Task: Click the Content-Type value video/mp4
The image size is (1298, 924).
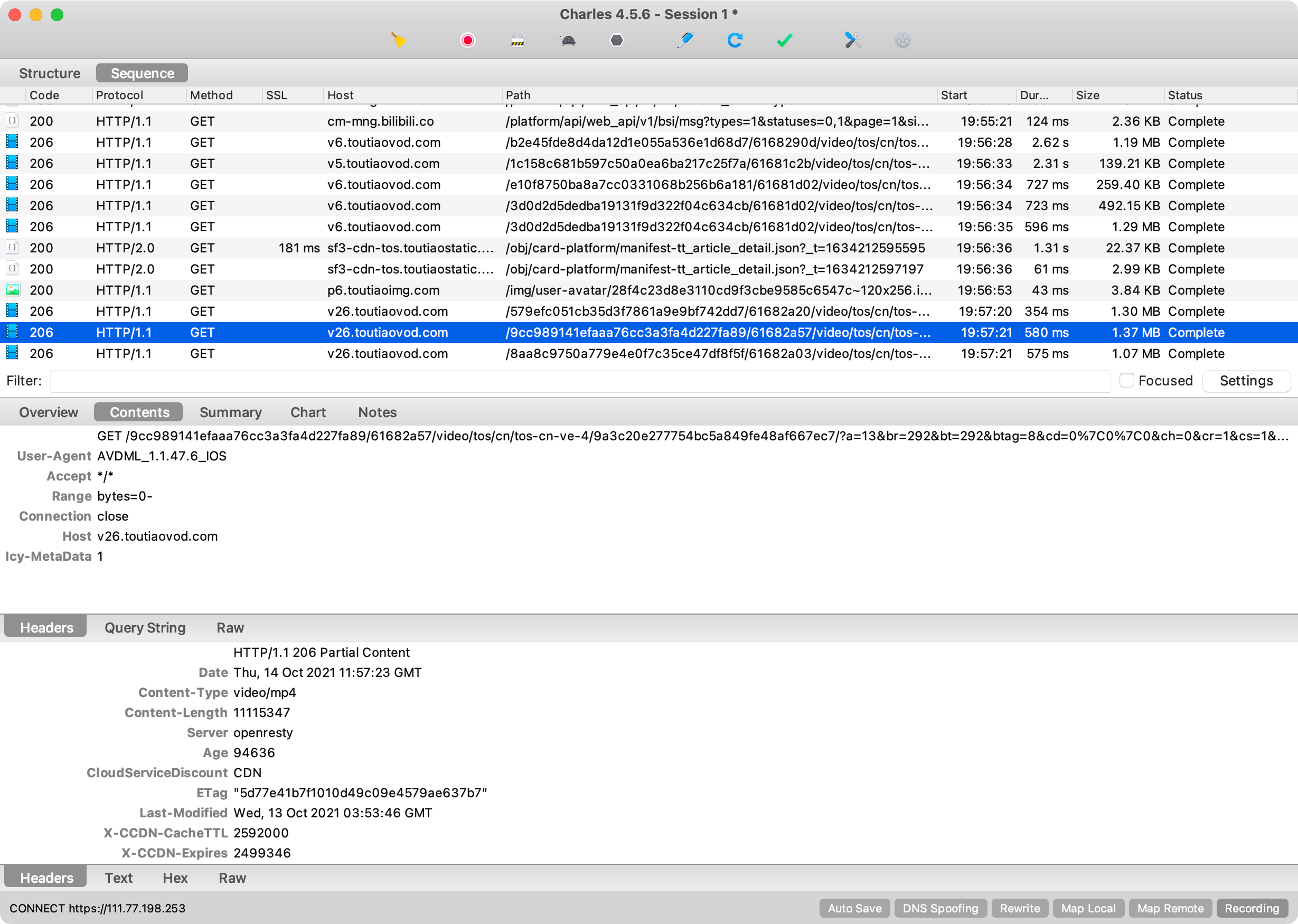Action: click(265, 692)
